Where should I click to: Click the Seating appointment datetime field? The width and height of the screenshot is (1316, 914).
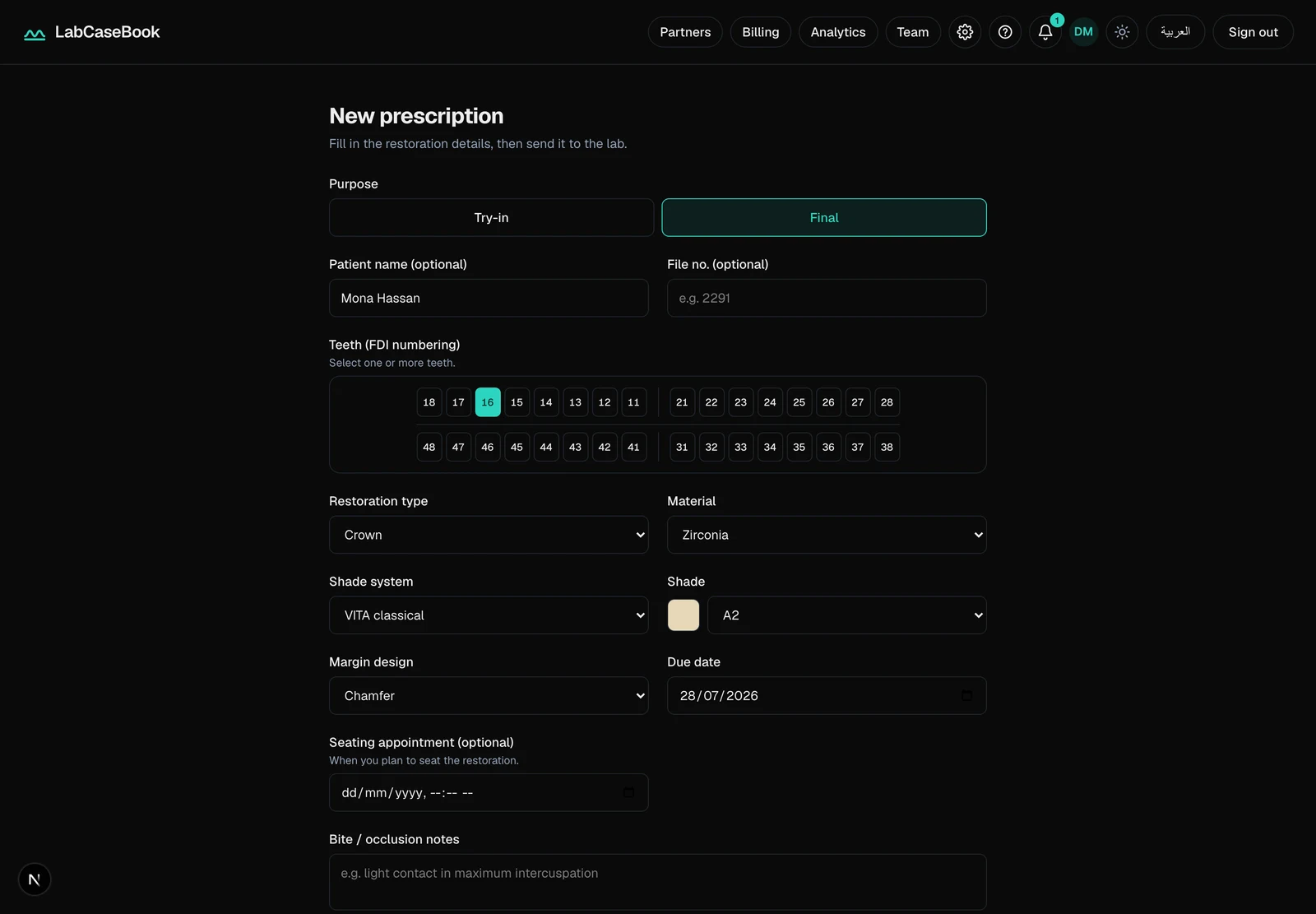489,793
